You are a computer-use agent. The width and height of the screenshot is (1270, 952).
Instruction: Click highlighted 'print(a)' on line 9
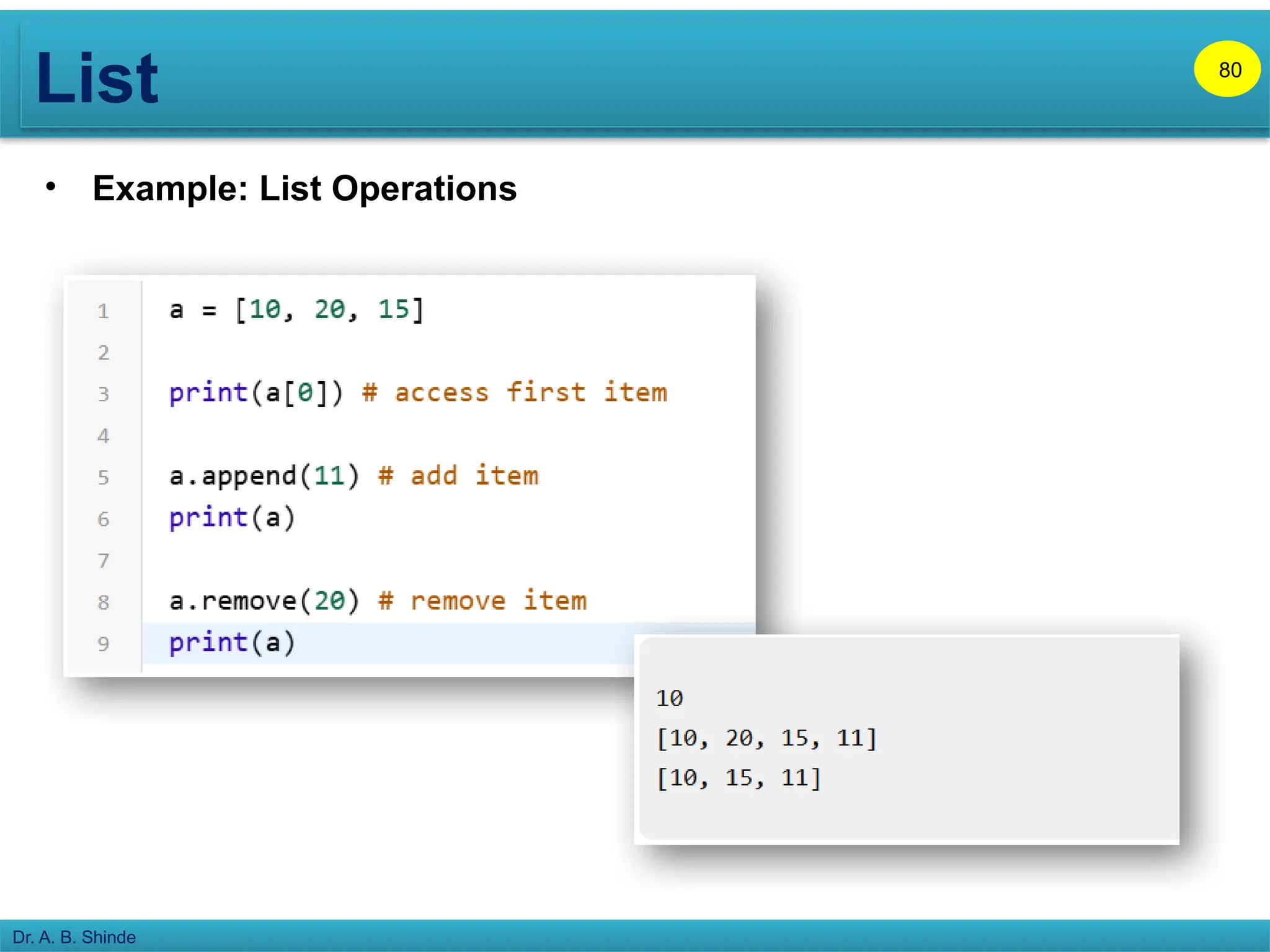click(x=232, y=643)
